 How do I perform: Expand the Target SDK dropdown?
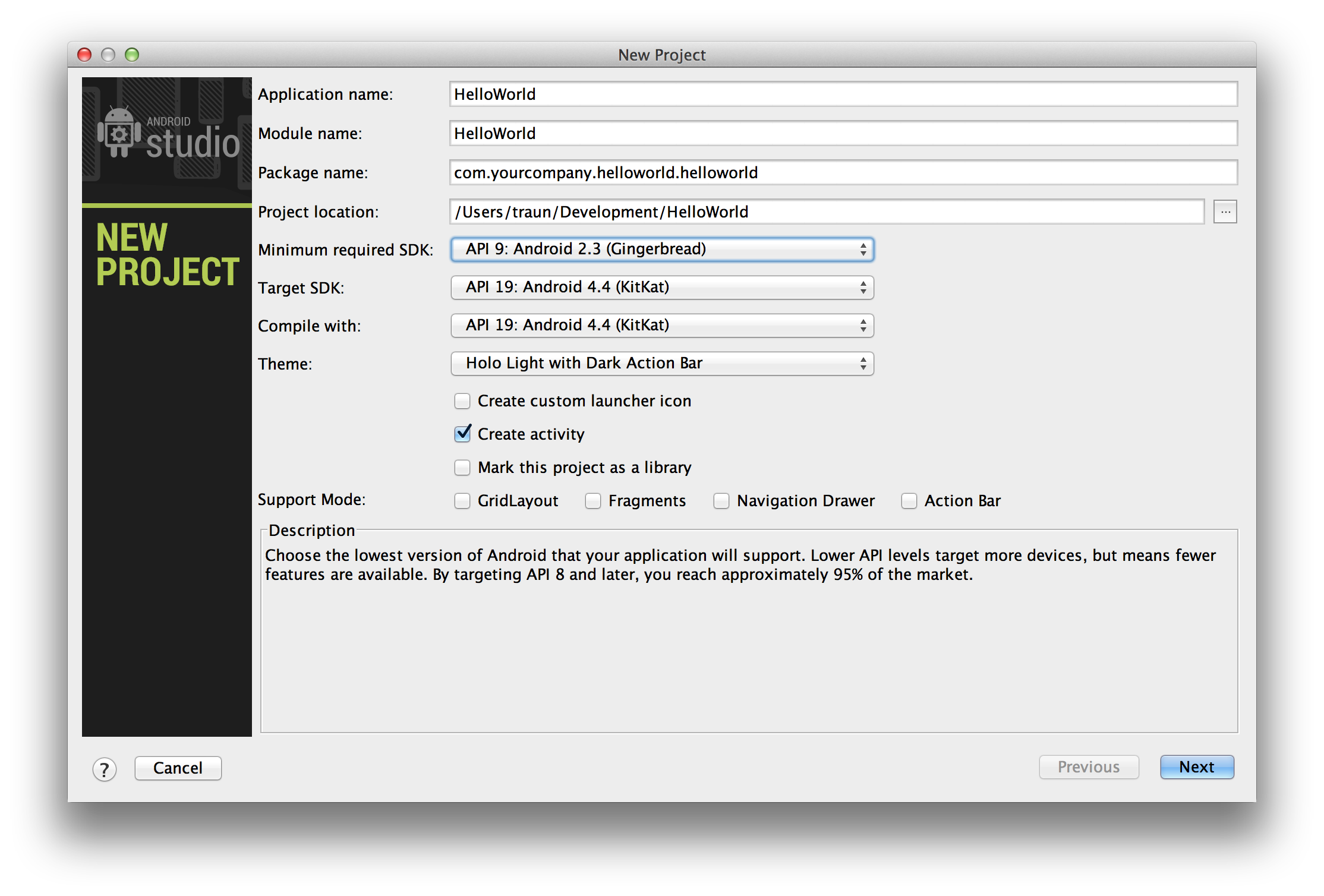[662, 288]
